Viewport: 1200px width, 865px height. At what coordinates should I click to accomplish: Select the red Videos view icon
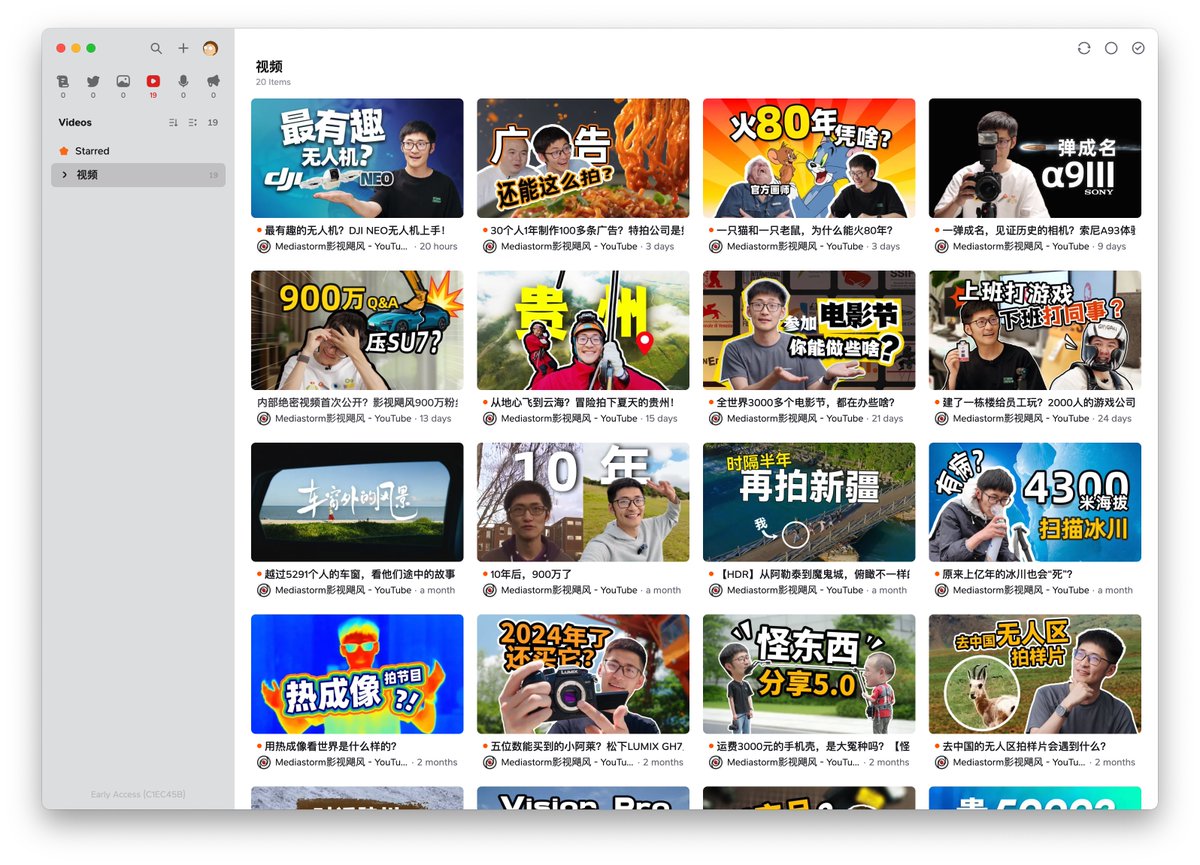(153, 82)
